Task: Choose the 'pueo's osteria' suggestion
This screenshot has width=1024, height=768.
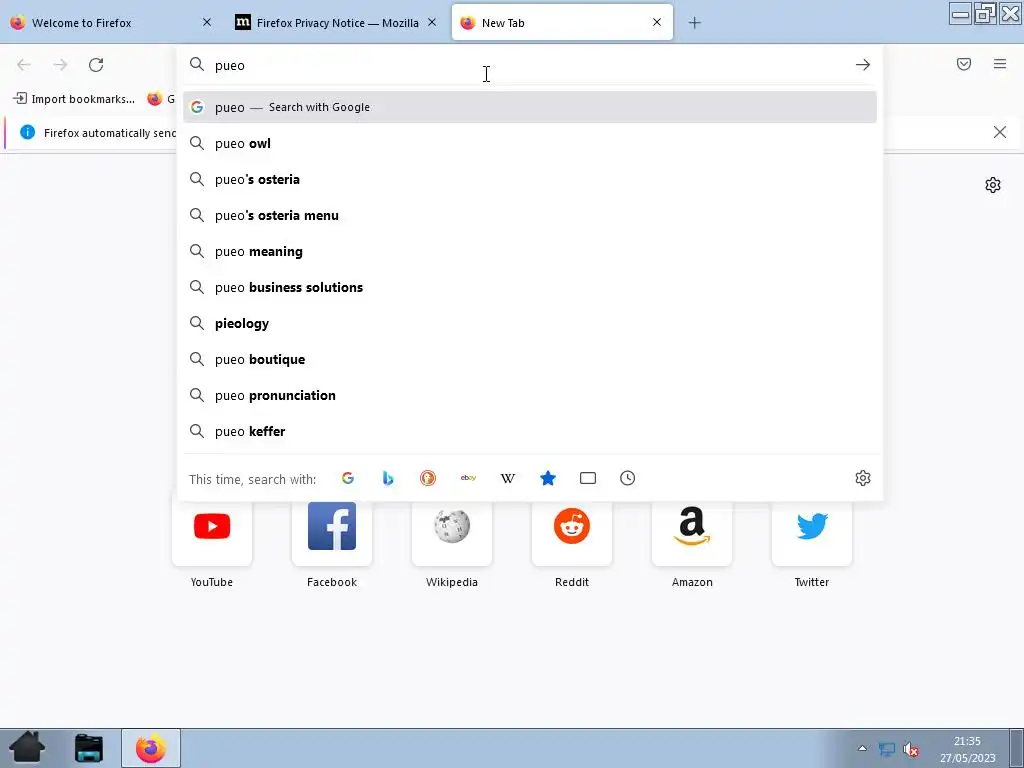Action: coord(530,179)
